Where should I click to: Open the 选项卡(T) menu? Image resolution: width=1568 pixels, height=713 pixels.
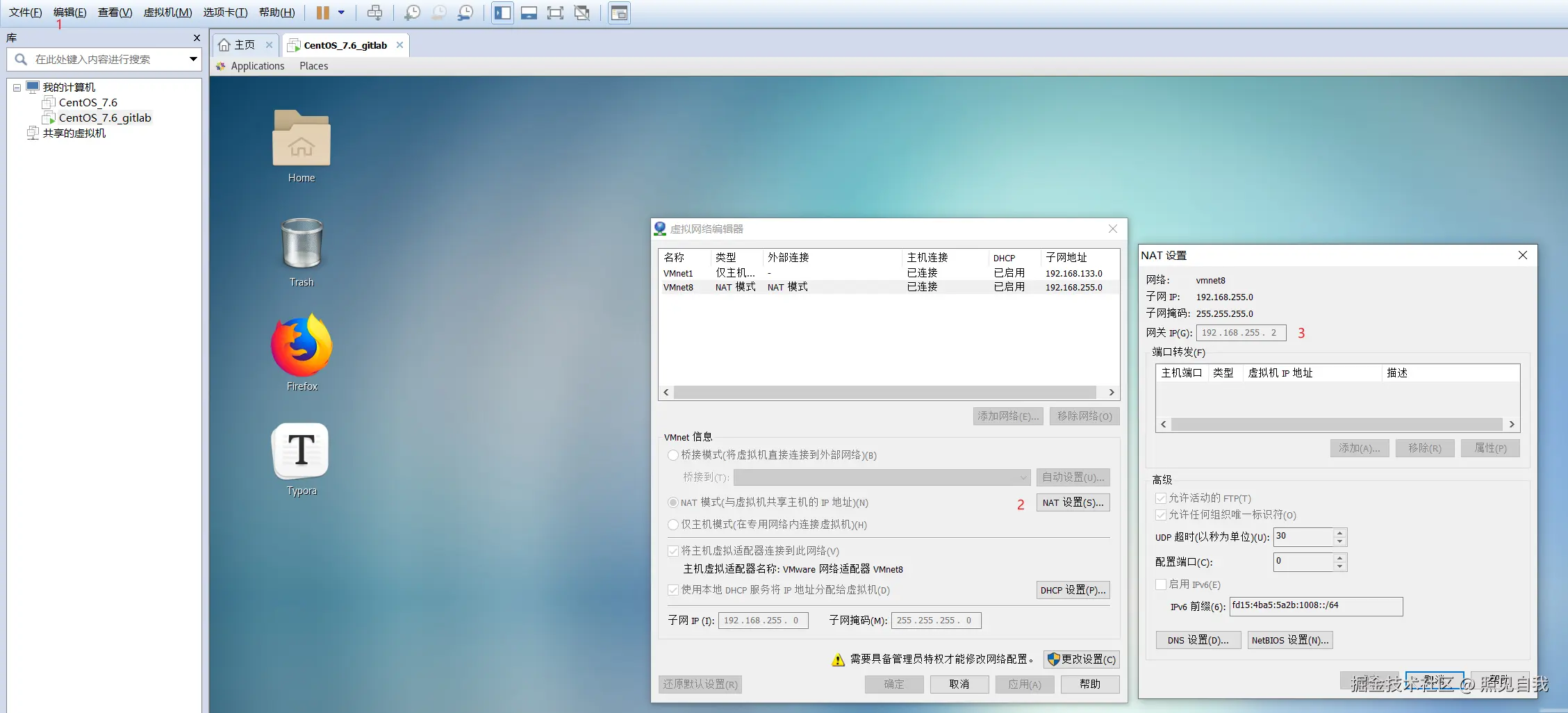click(225, 13)
